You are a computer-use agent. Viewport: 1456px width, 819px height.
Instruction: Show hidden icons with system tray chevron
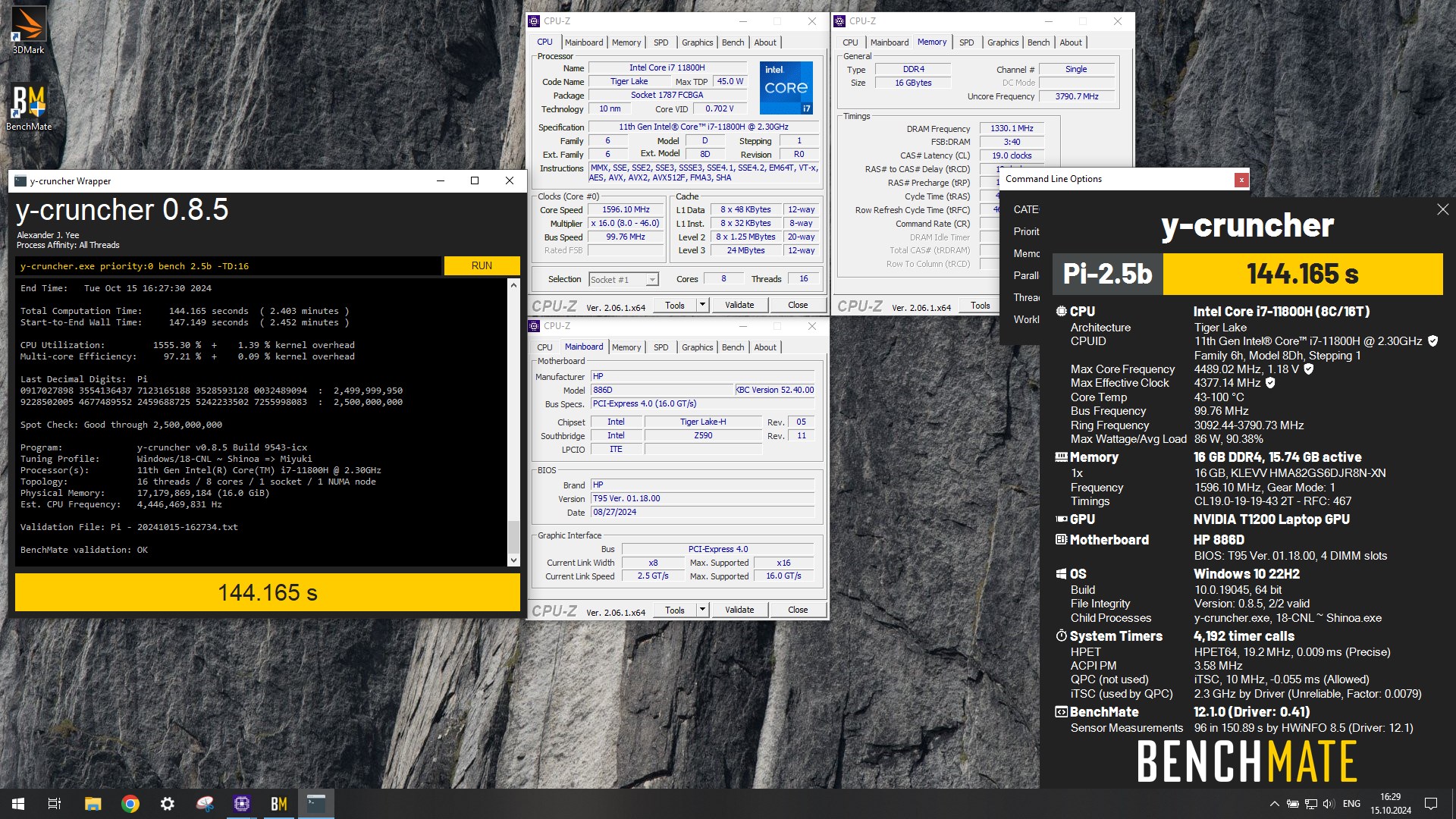coord(1275,804)
